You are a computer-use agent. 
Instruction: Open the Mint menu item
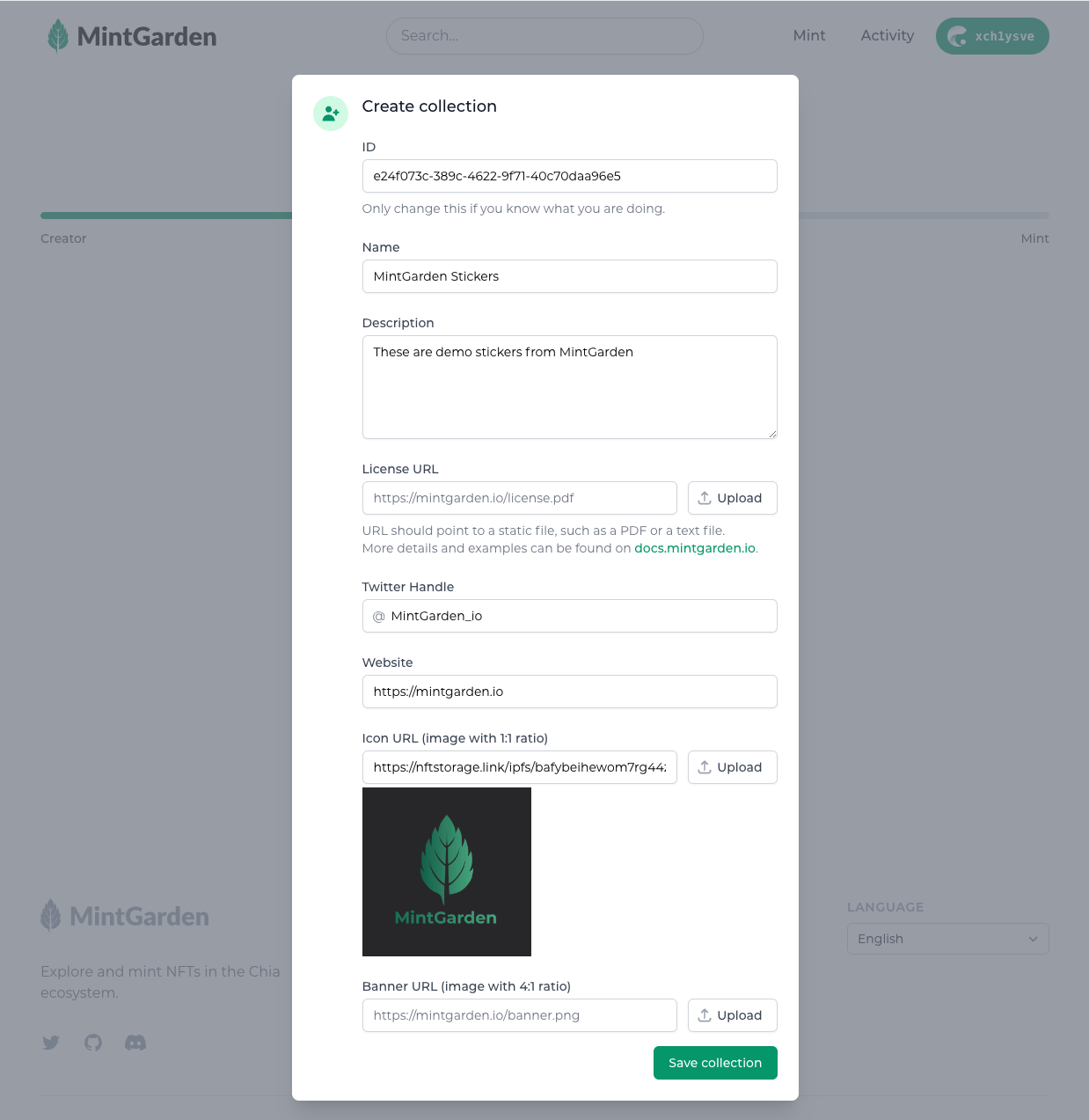click(809, 36)
